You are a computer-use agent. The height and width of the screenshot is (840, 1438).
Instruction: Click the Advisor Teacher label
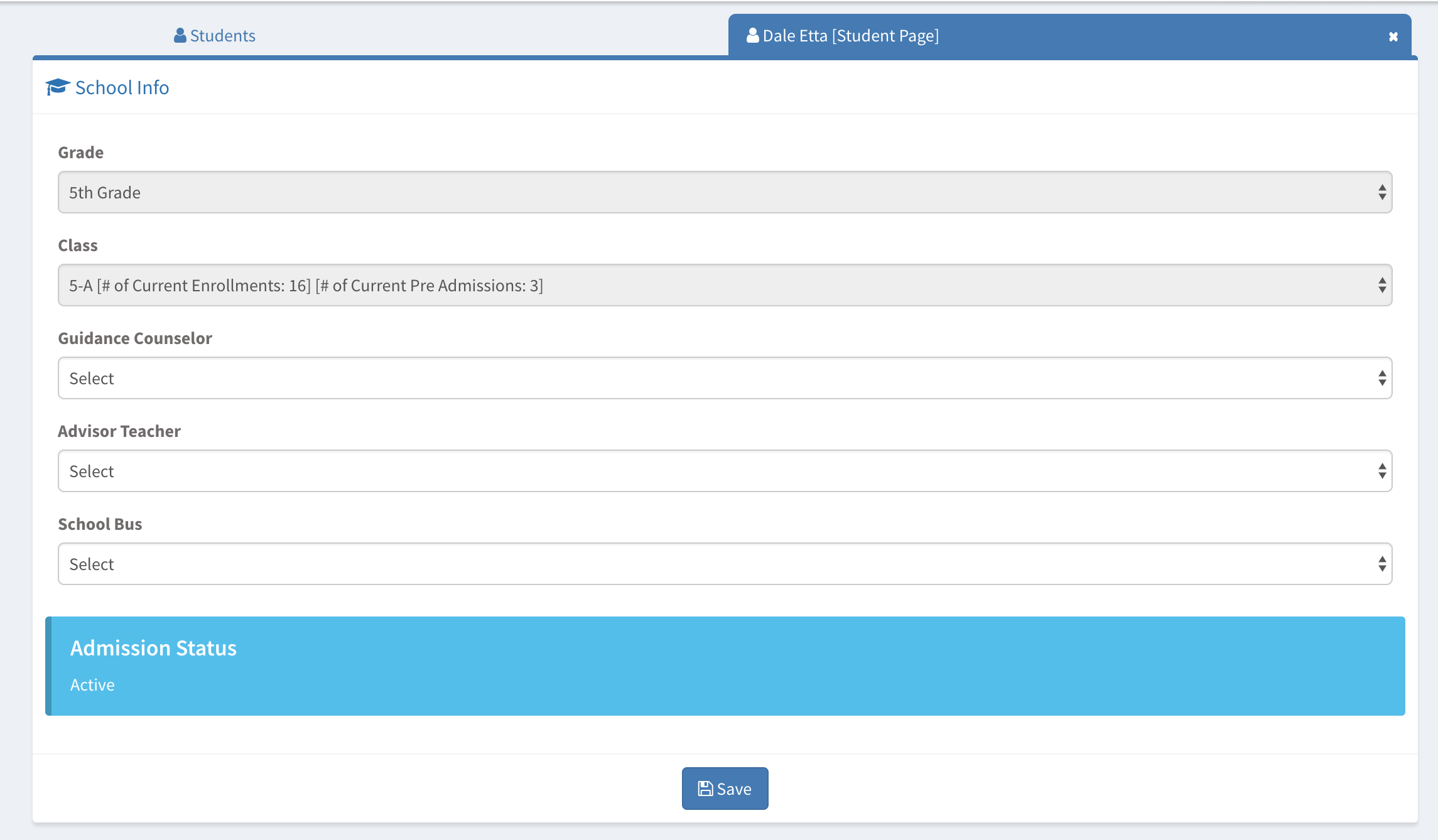tap(119, 431)
